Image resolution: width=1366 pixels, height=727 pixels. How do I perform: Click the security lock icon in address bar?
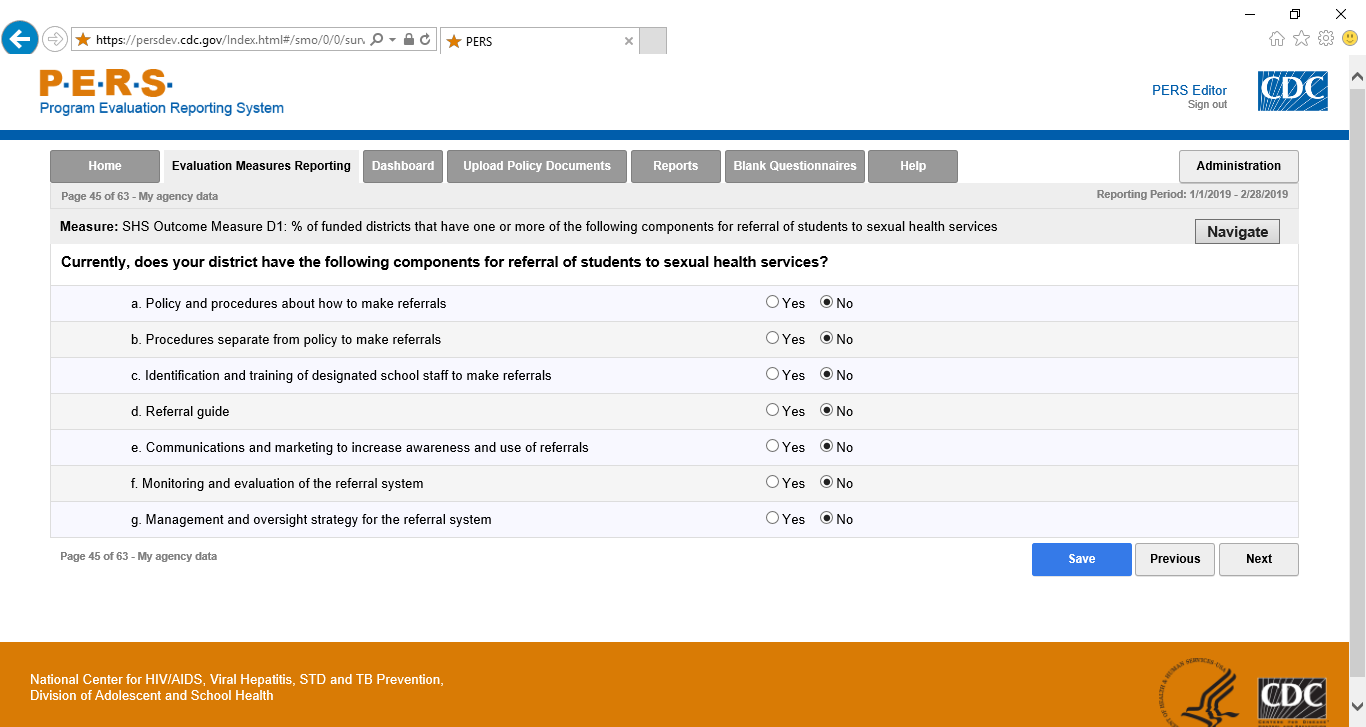[409, 40]
